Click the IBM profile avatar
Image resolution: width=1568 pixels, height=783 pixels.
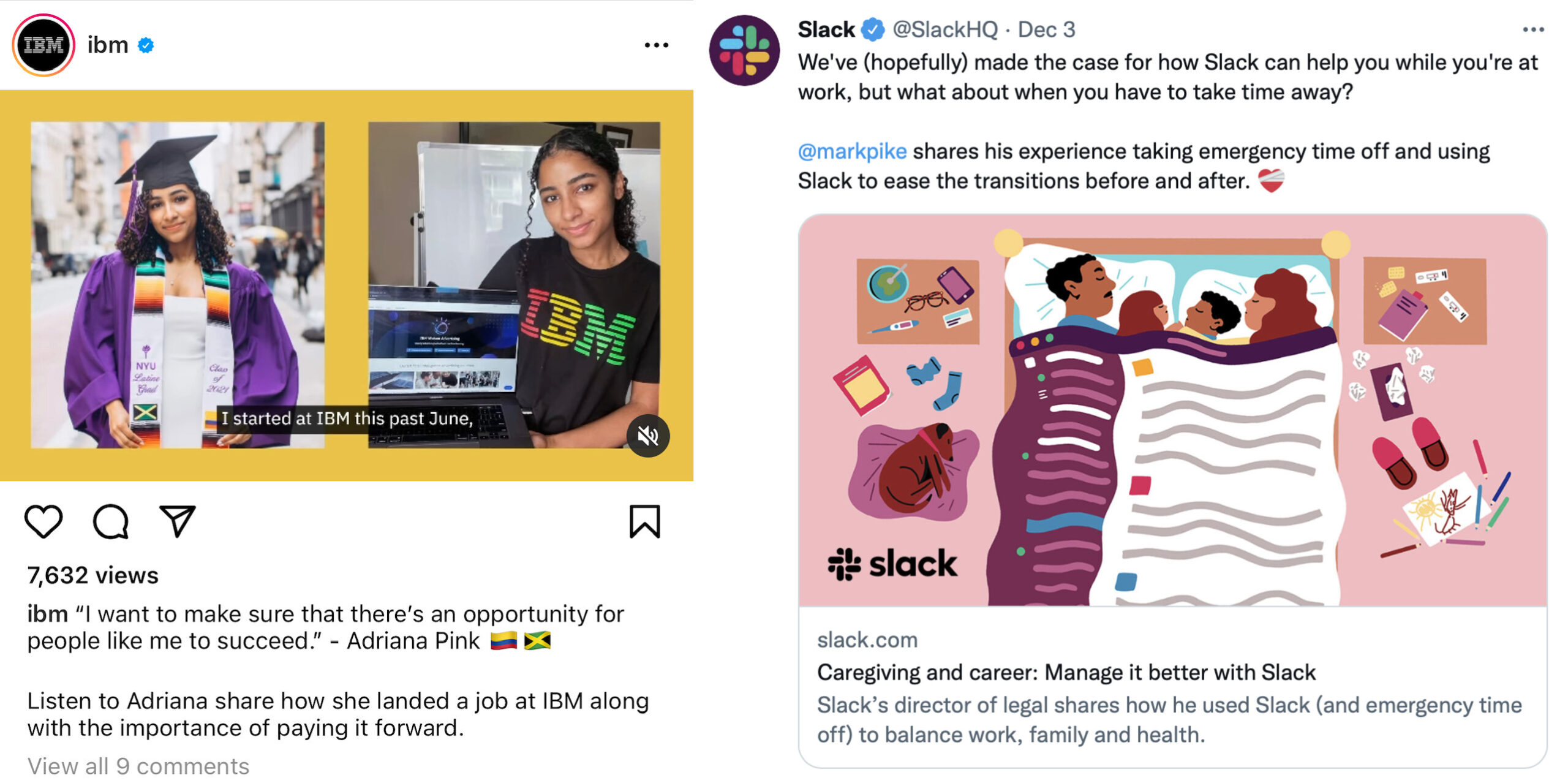click(43, 45)
